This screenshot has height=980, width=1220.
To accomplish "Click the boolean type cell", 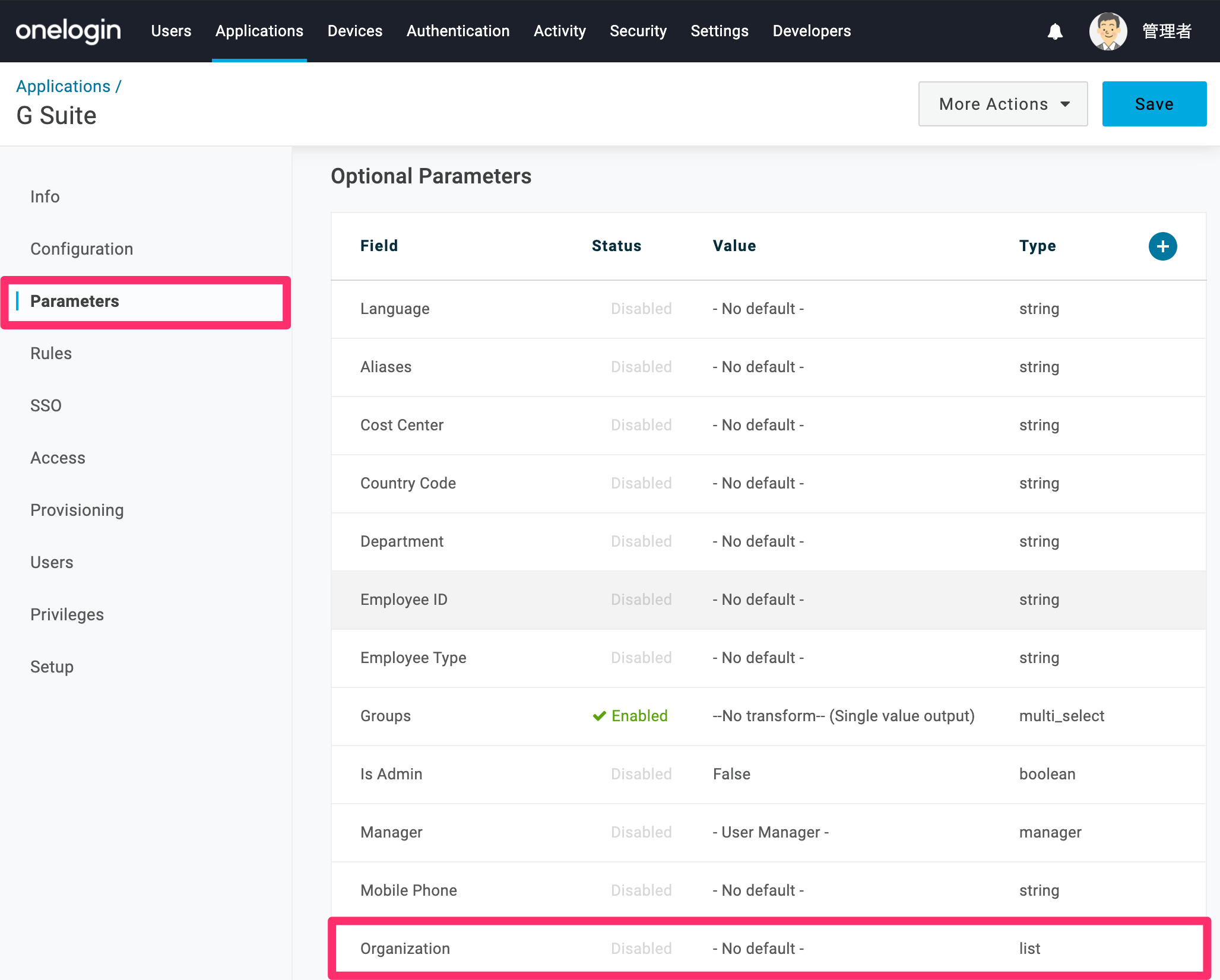I will tap(1047, 774).
